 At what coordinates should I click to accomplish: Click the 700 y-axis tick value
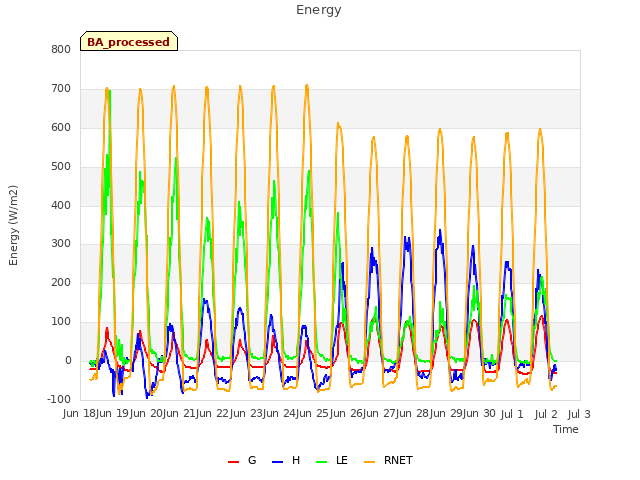coord(61,89)
